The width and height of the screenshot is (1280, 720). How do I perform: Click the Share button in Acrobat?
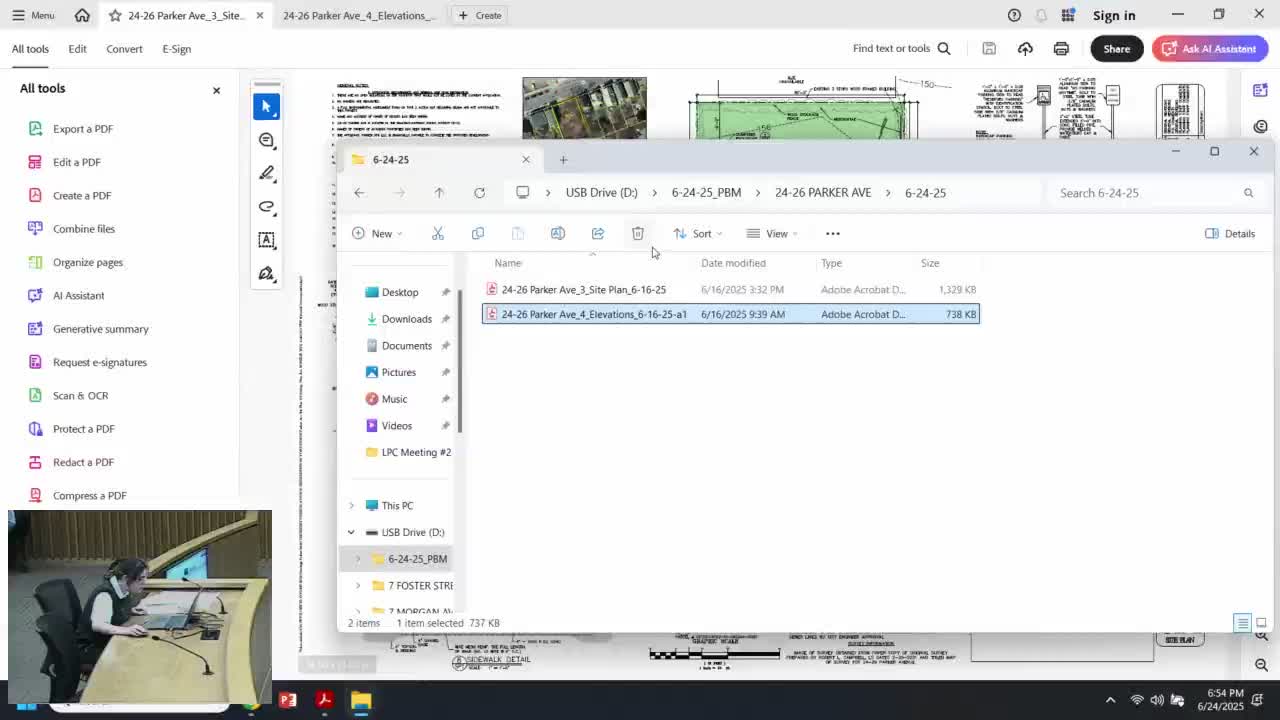1116,49
